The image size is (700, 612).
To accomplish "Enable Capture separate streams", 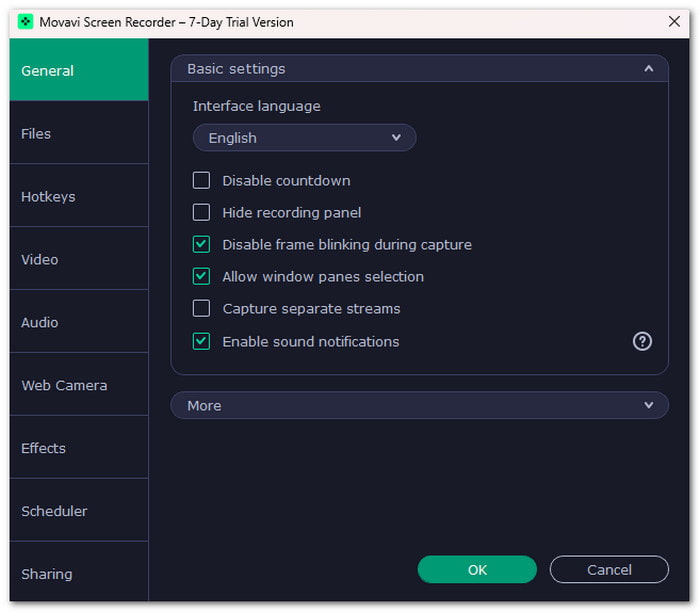I will point(201,308).
